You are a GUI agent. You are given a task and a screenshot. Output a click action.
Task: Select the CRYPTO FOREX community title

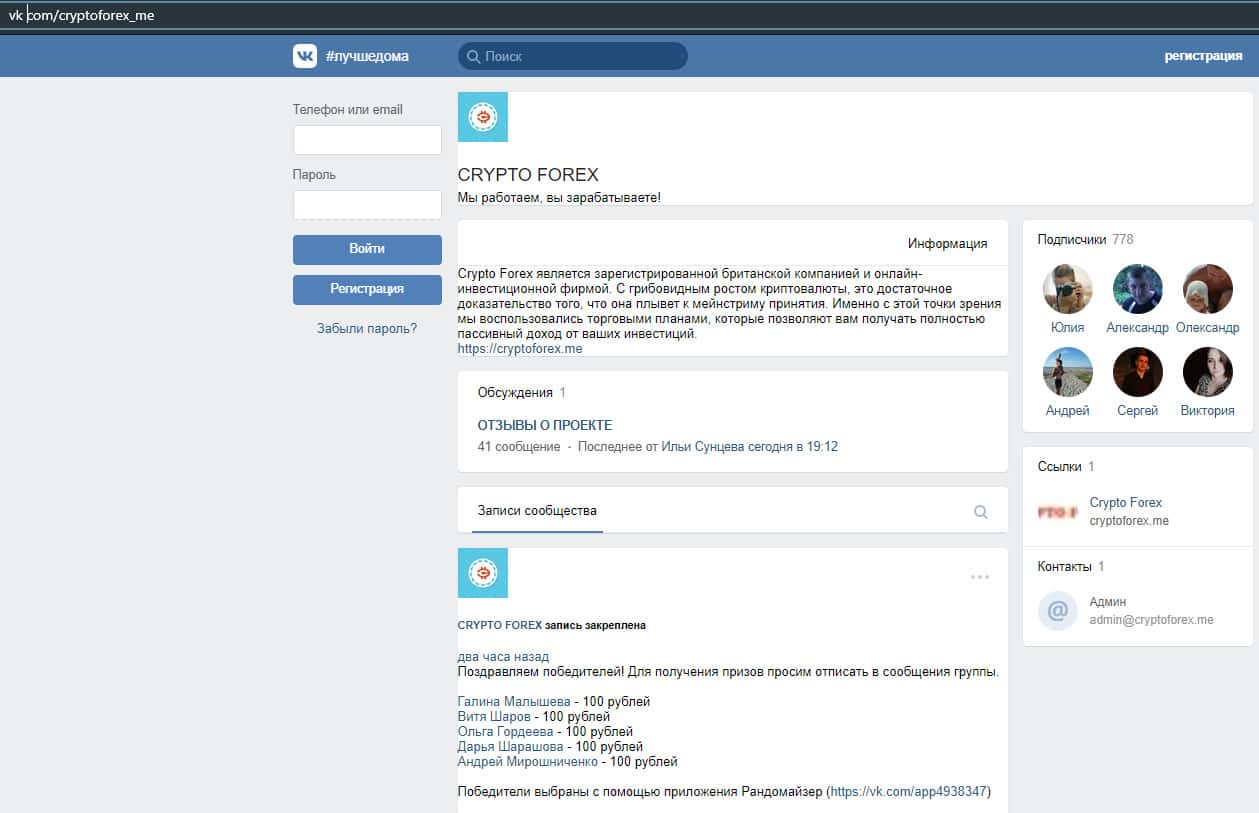coord(528,175)
